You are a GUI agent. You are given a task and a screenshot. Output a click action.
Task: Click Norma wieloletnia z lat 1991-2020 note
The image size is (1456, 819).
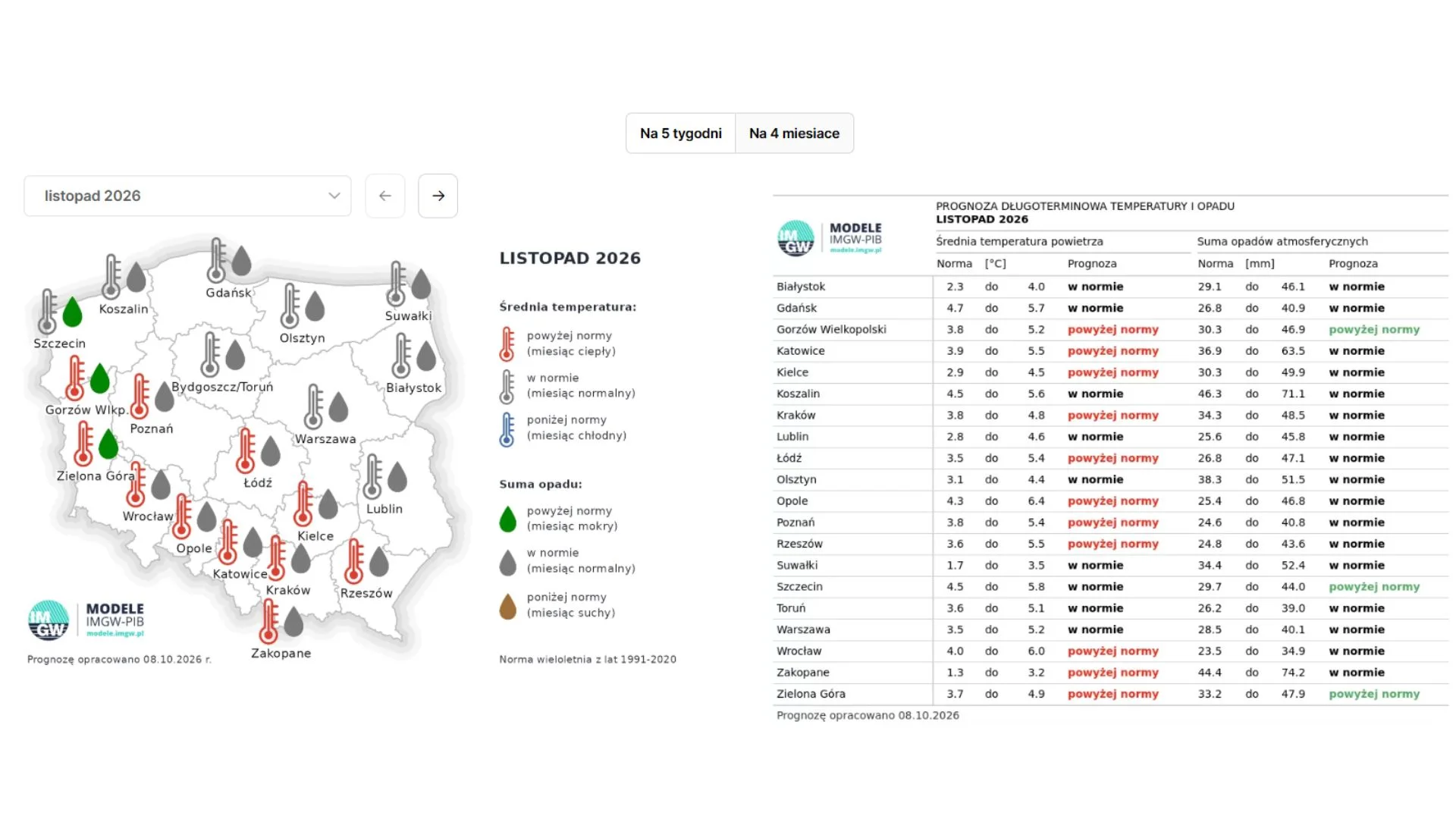[x=588, y=660]
